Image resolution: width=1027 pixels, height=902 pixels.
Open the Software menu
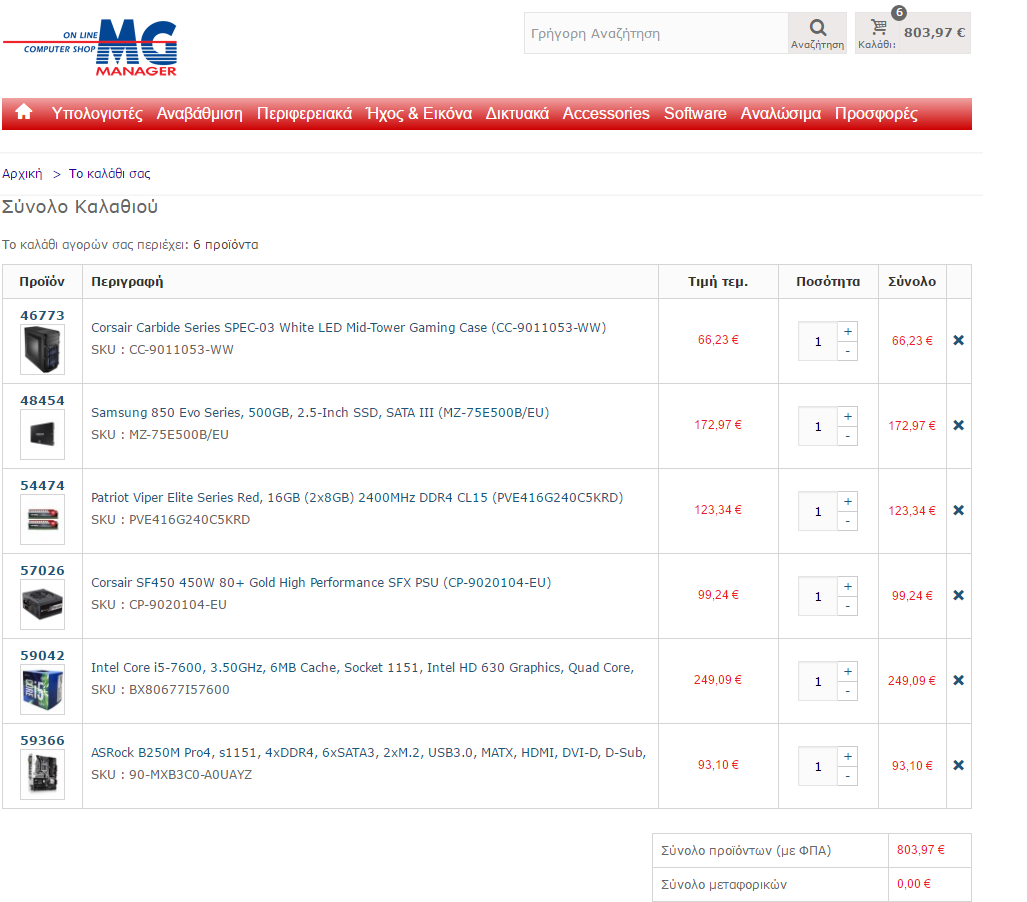point(695,113)
